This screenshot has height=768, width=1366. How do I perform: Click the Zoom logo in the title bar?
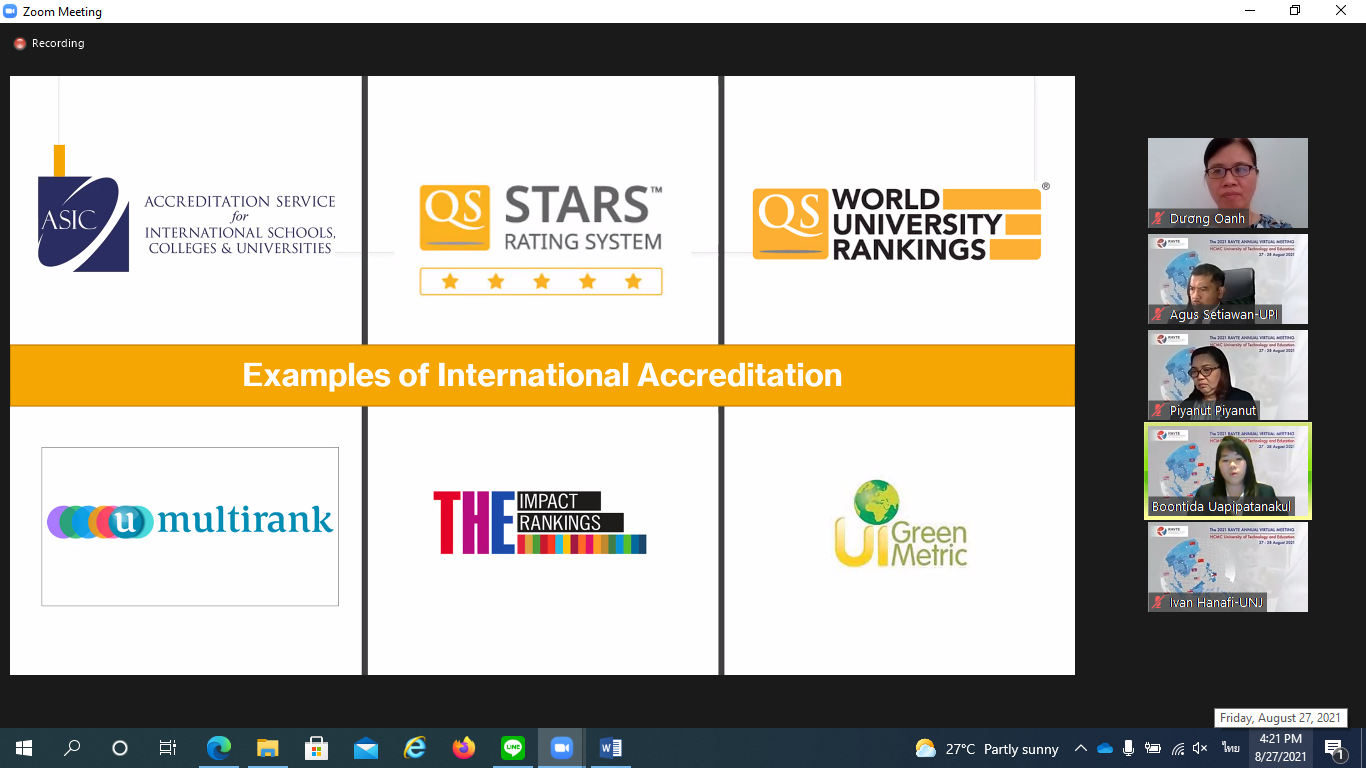[x=10, y=12]
